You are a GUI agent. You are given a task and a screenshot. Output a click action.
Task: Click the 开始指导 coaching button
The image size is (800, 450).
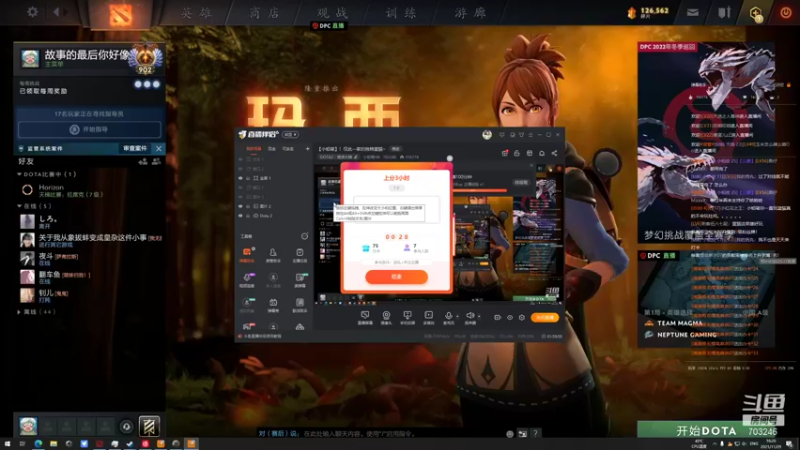pyautogui.click(x=89, y=130)
